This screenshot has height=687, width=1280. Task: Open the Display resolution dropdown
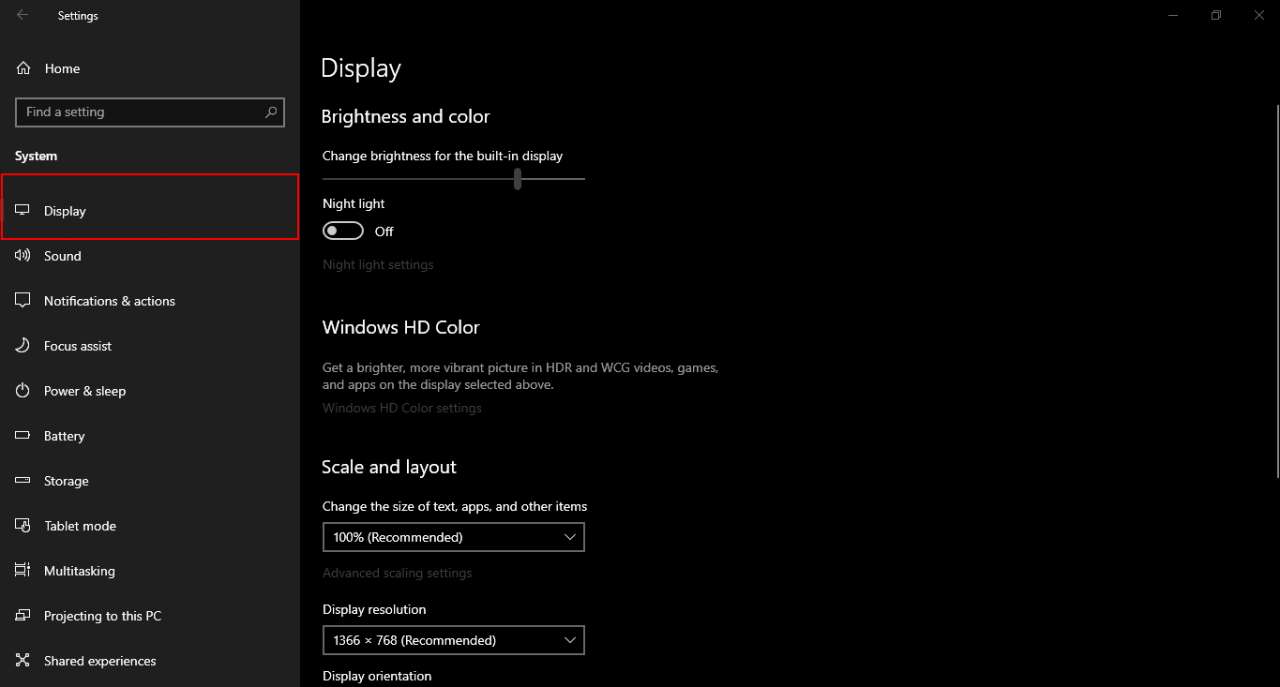click(x=453, y=640)
